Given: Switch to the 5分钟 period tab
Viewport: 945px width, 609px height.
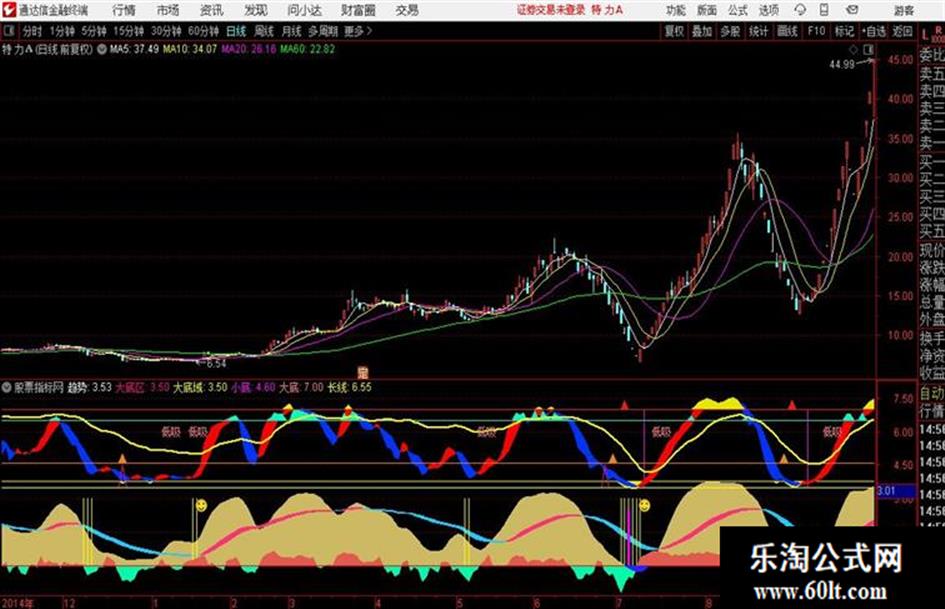Looking at the screenshot, I should (x=93, y=31).
